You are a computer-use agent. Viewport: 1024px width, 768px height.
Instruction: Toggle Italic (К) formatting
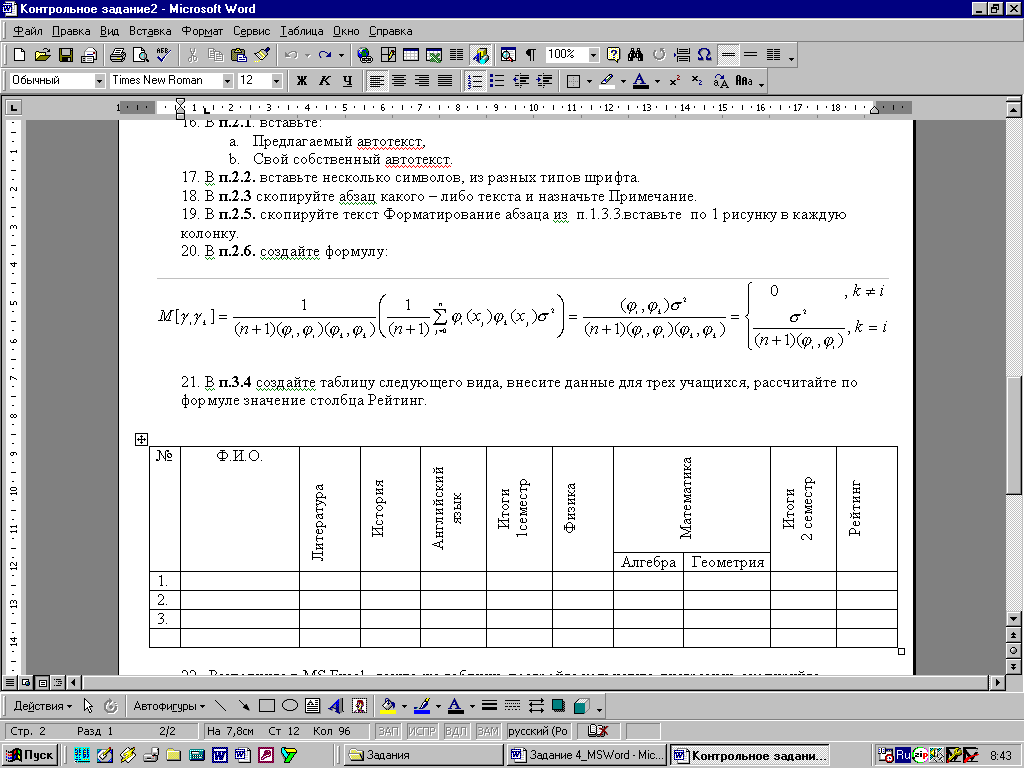[325, 80]
